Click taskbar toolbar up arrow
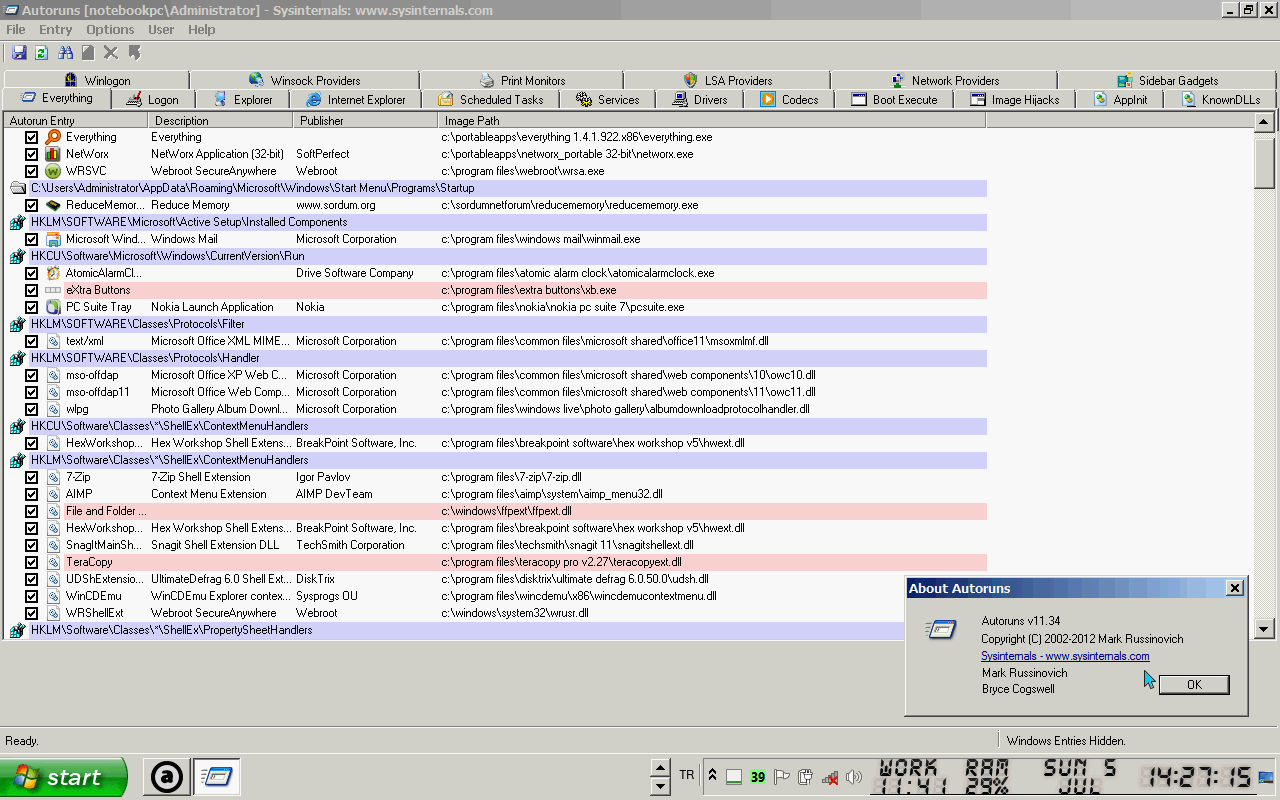The image size is (1280, 800). pyautogui.click(x=659, y=768)
